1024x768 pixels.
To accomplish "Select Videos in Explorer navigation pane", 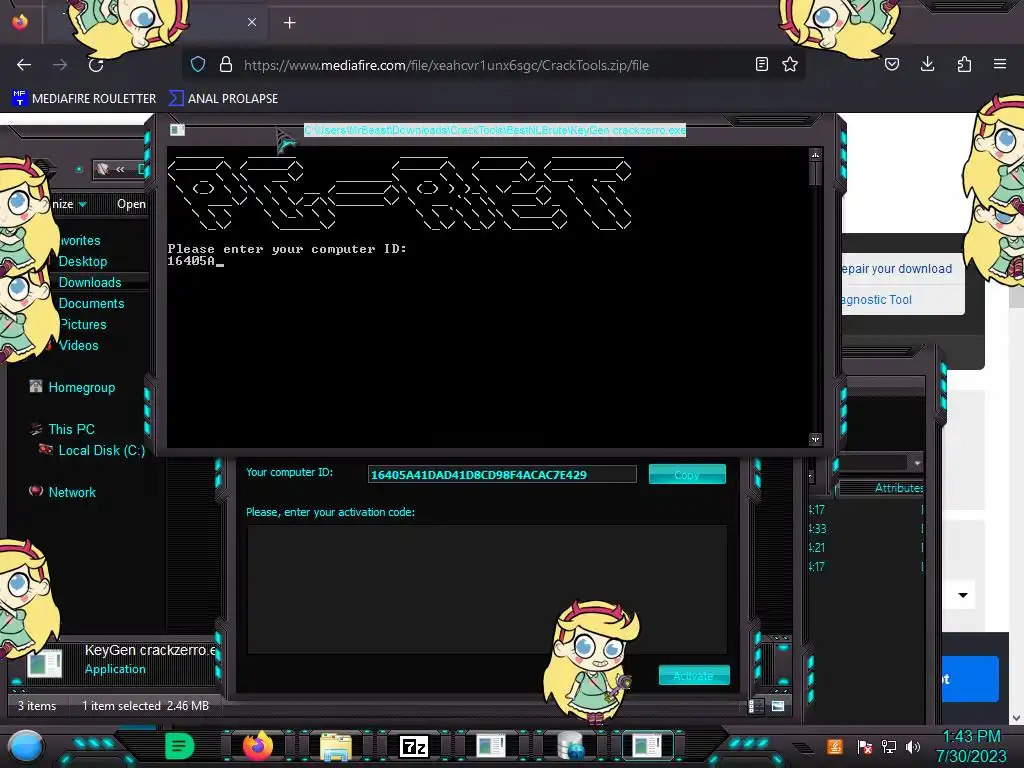I will (78, 345).
